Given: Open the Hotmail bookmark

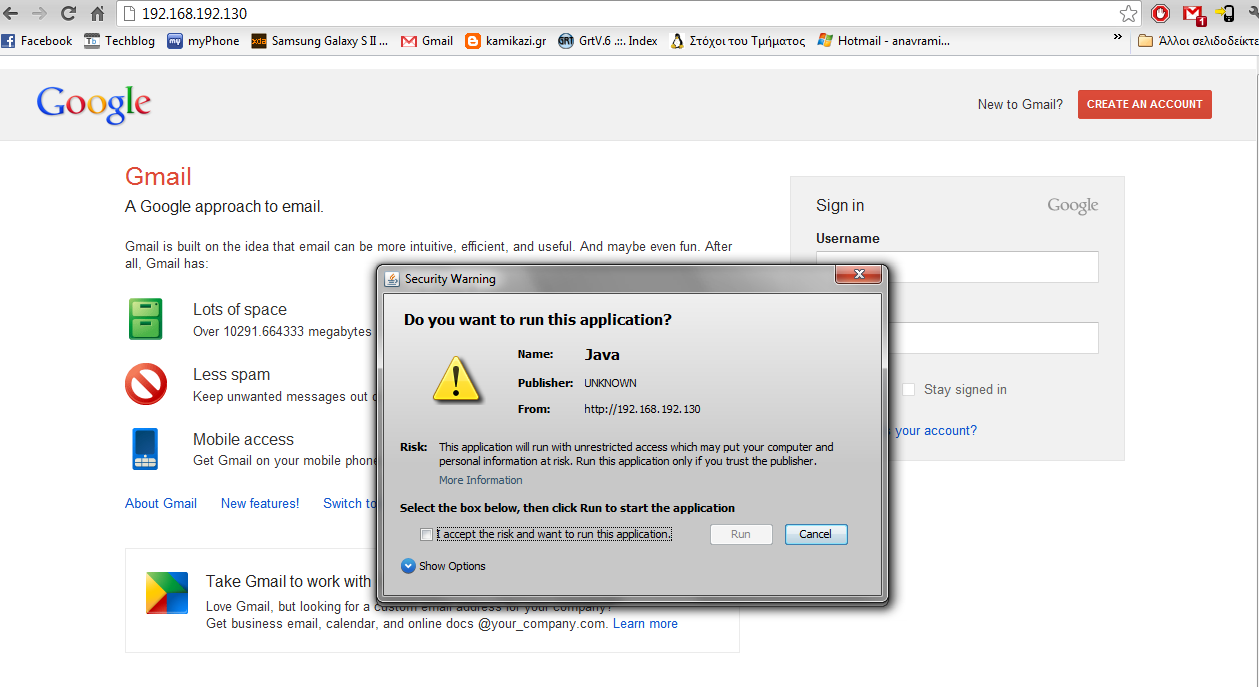Looking at the screenshot, I should pos(884,41).
